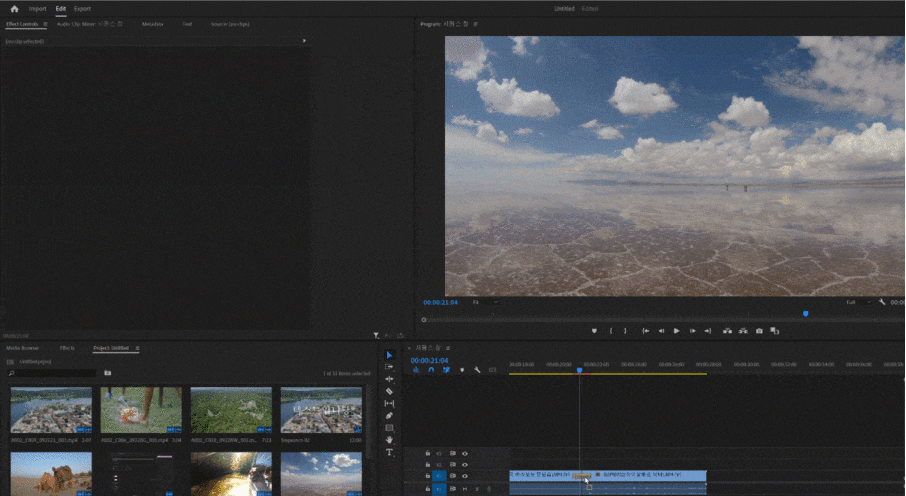Open Program monitor wrench settings

point(882,302)
